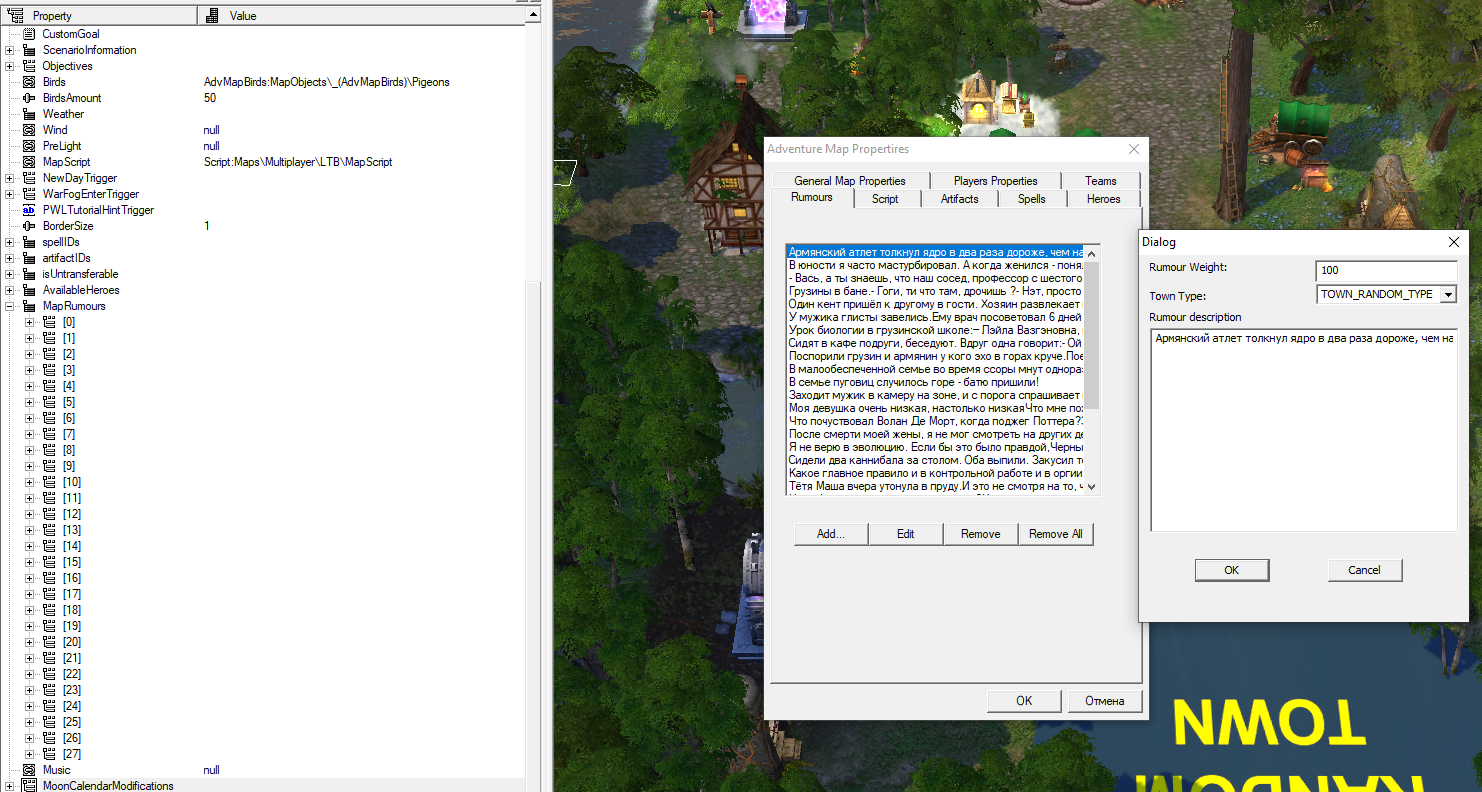
Task: Open the Teams tab
Action: pyautogui.click(x=1101, y=181)
